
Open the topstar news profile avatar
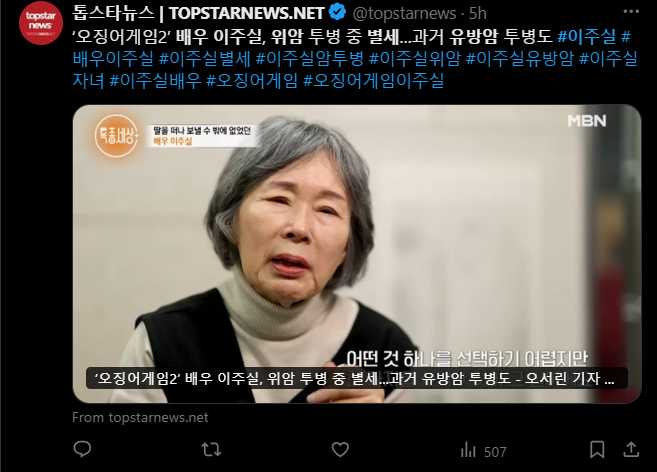click(x=41, y=23)
